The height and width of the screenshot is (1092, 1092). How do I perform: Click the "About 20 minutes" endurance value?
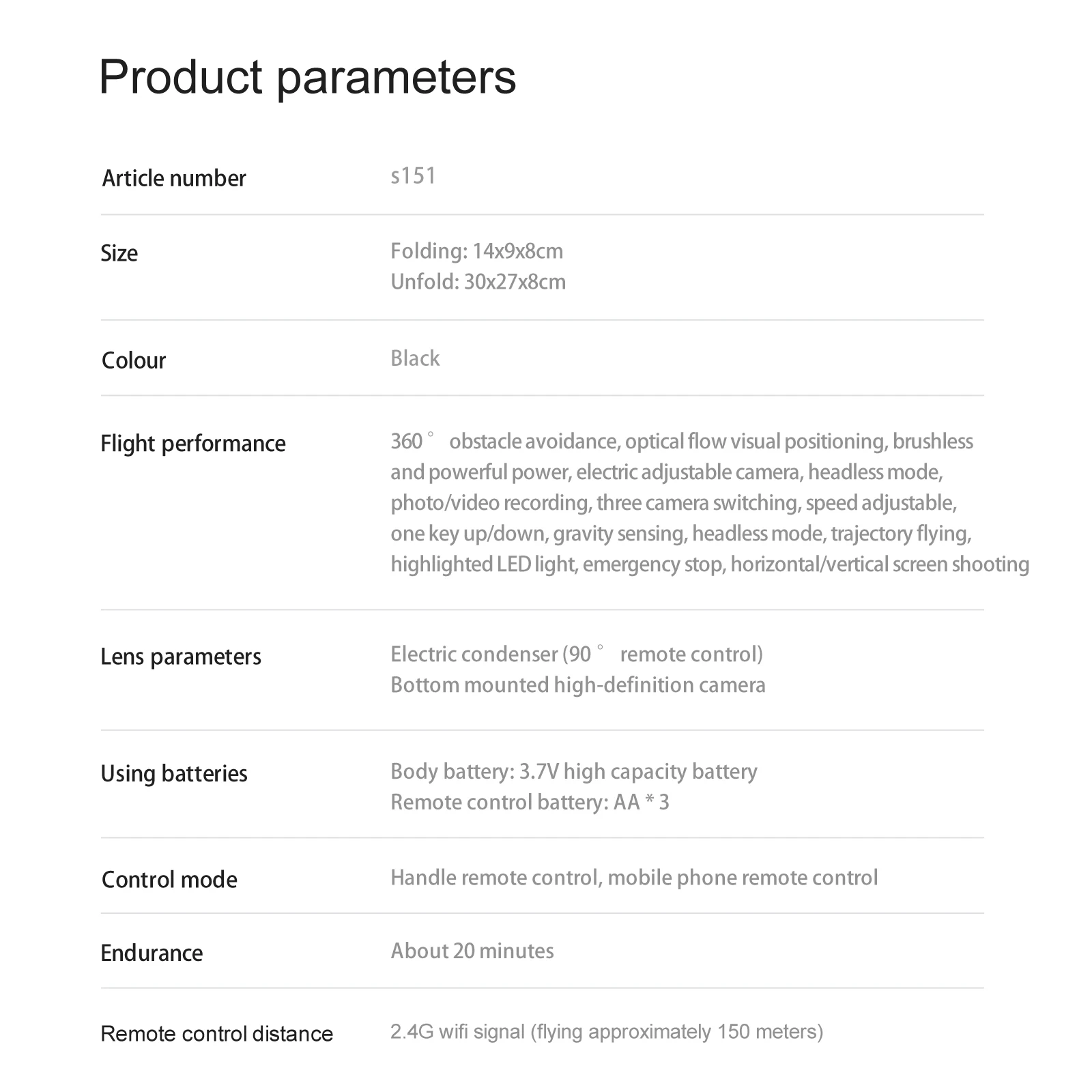pyautogui.click(x=472, y=951)
